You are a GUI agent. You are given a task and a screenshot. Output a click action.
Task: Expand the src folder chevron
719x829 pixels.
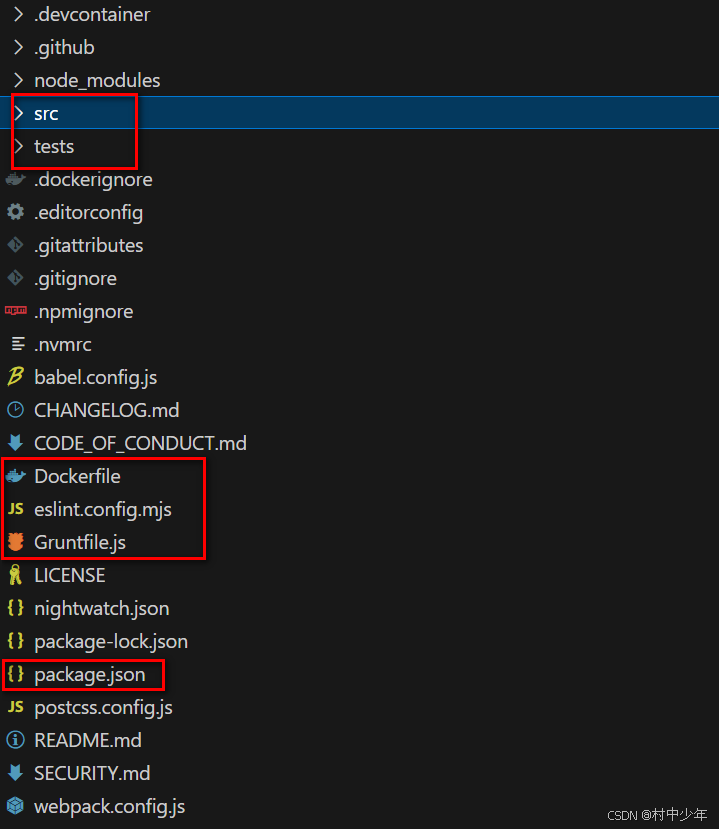pos(19,113)
